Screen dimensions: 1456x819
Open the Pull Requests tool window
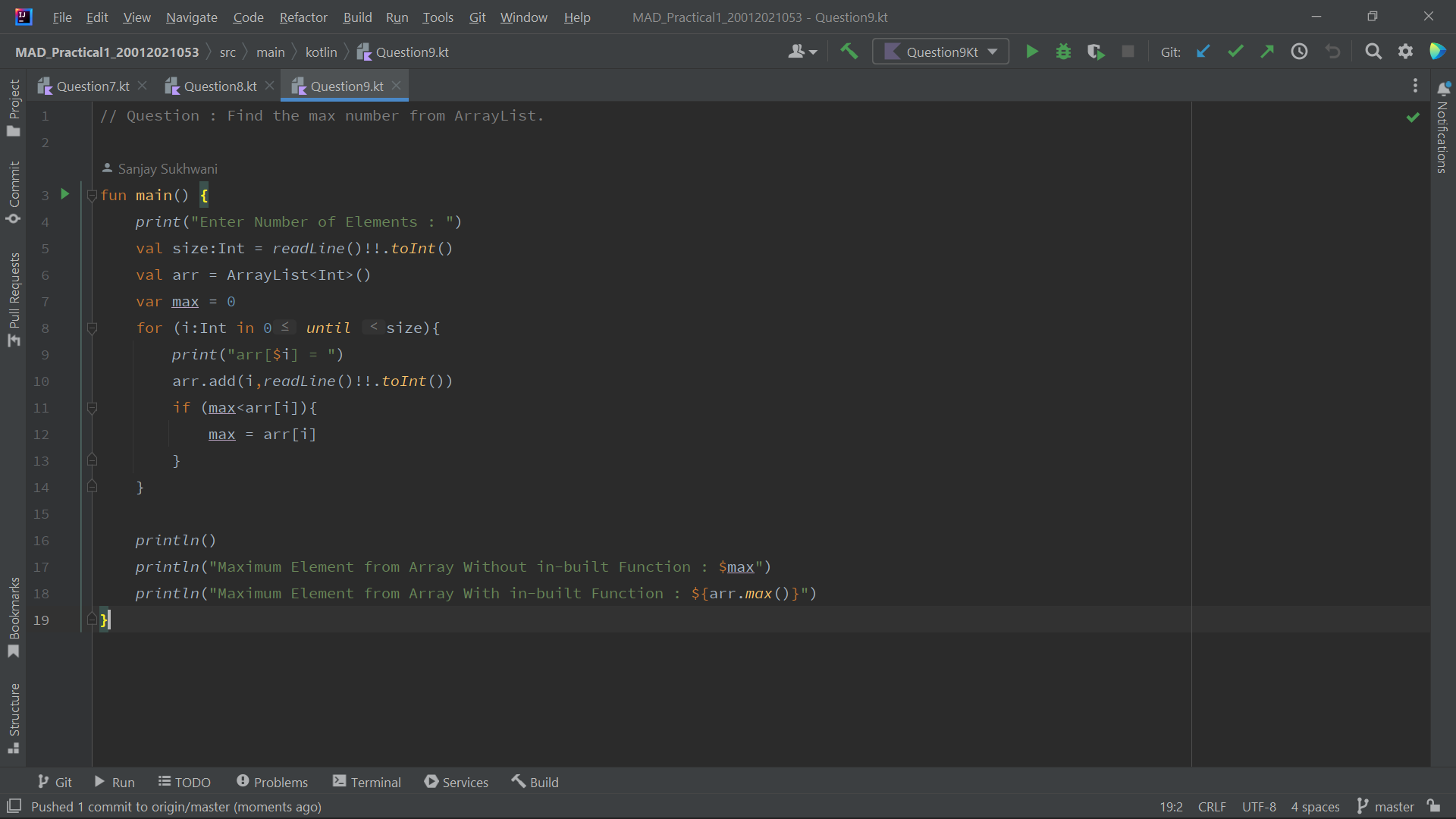(x=14, y=300)
